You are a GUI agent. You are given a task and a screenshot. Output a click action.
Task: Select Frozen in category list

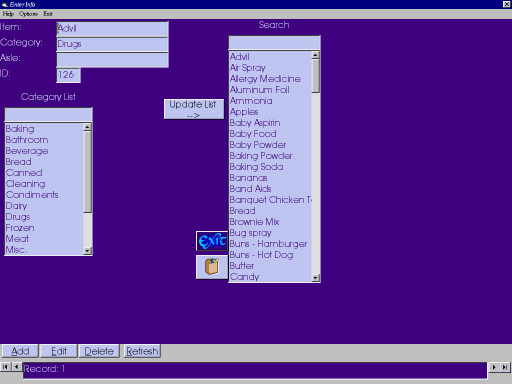pos(44,228)
